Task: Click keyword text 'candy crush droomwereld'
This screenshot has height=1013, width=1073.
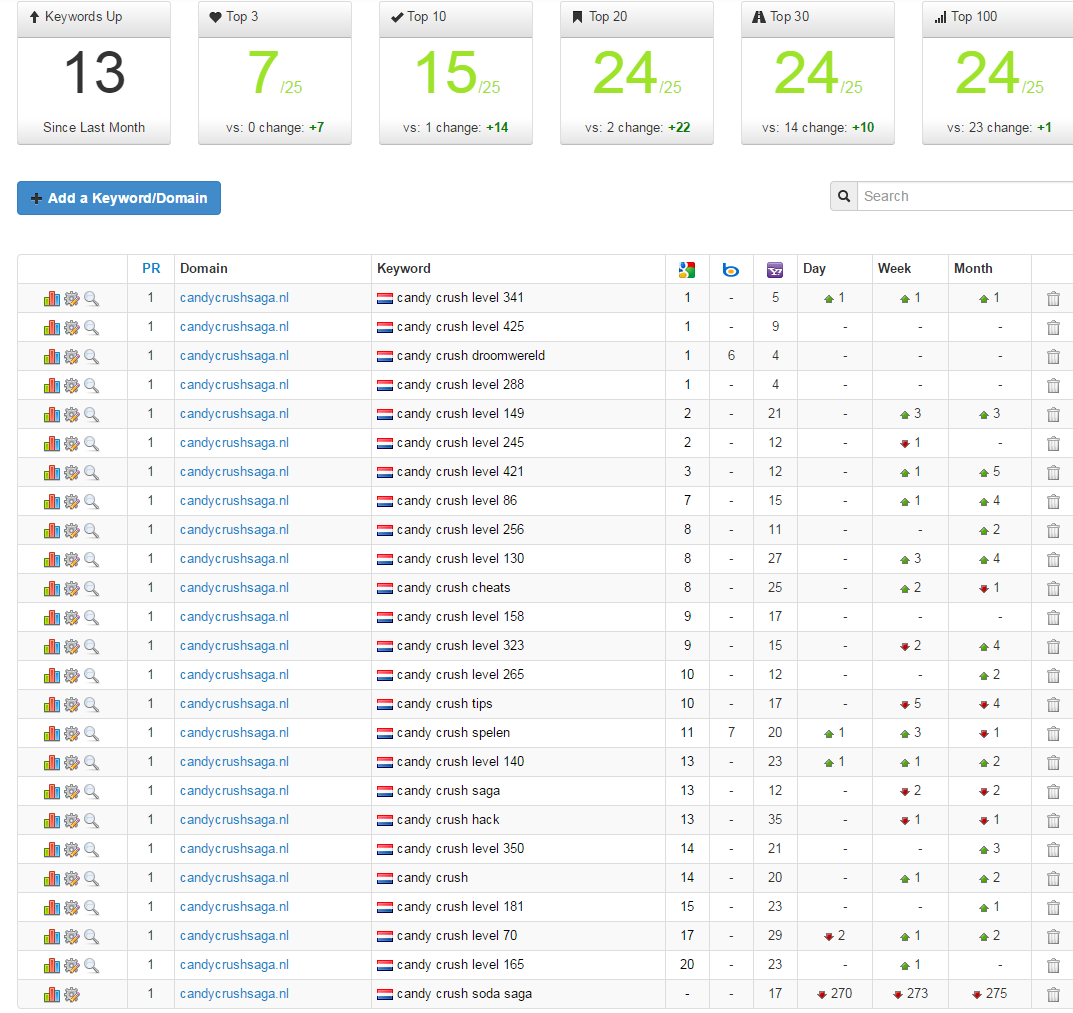Action: pos(471,356)
